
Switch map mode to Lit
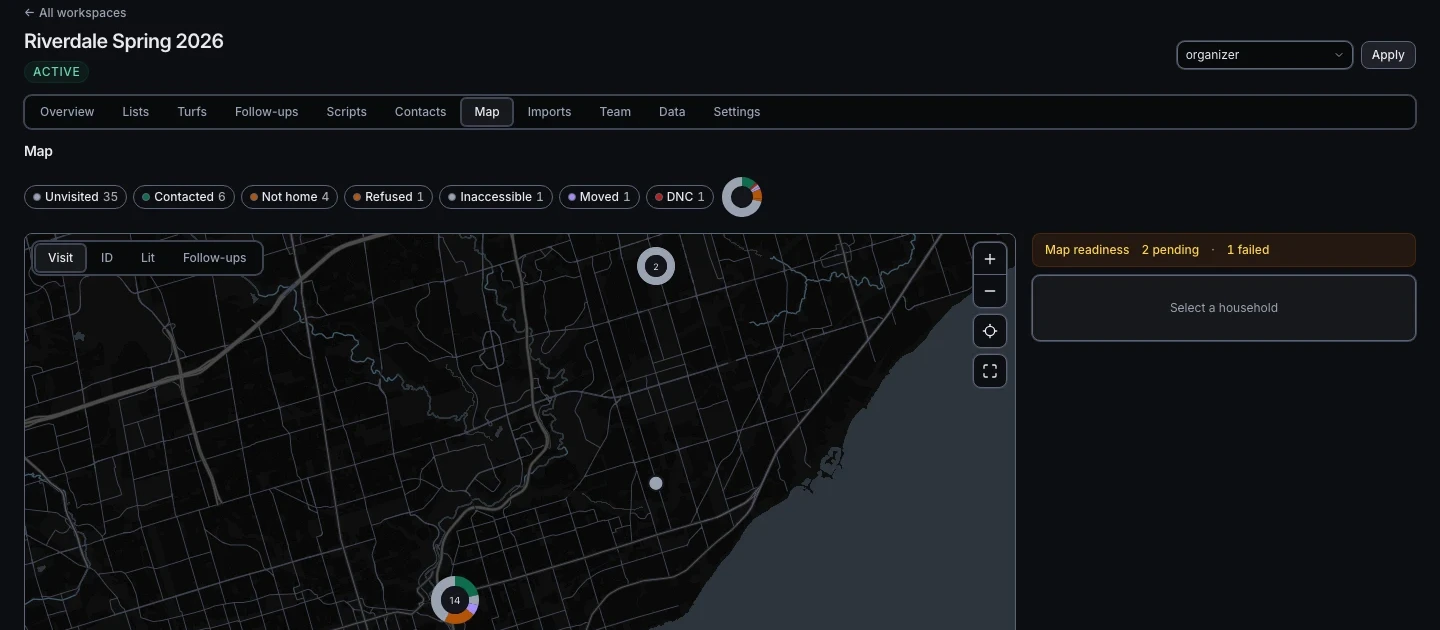pos(148,258)
